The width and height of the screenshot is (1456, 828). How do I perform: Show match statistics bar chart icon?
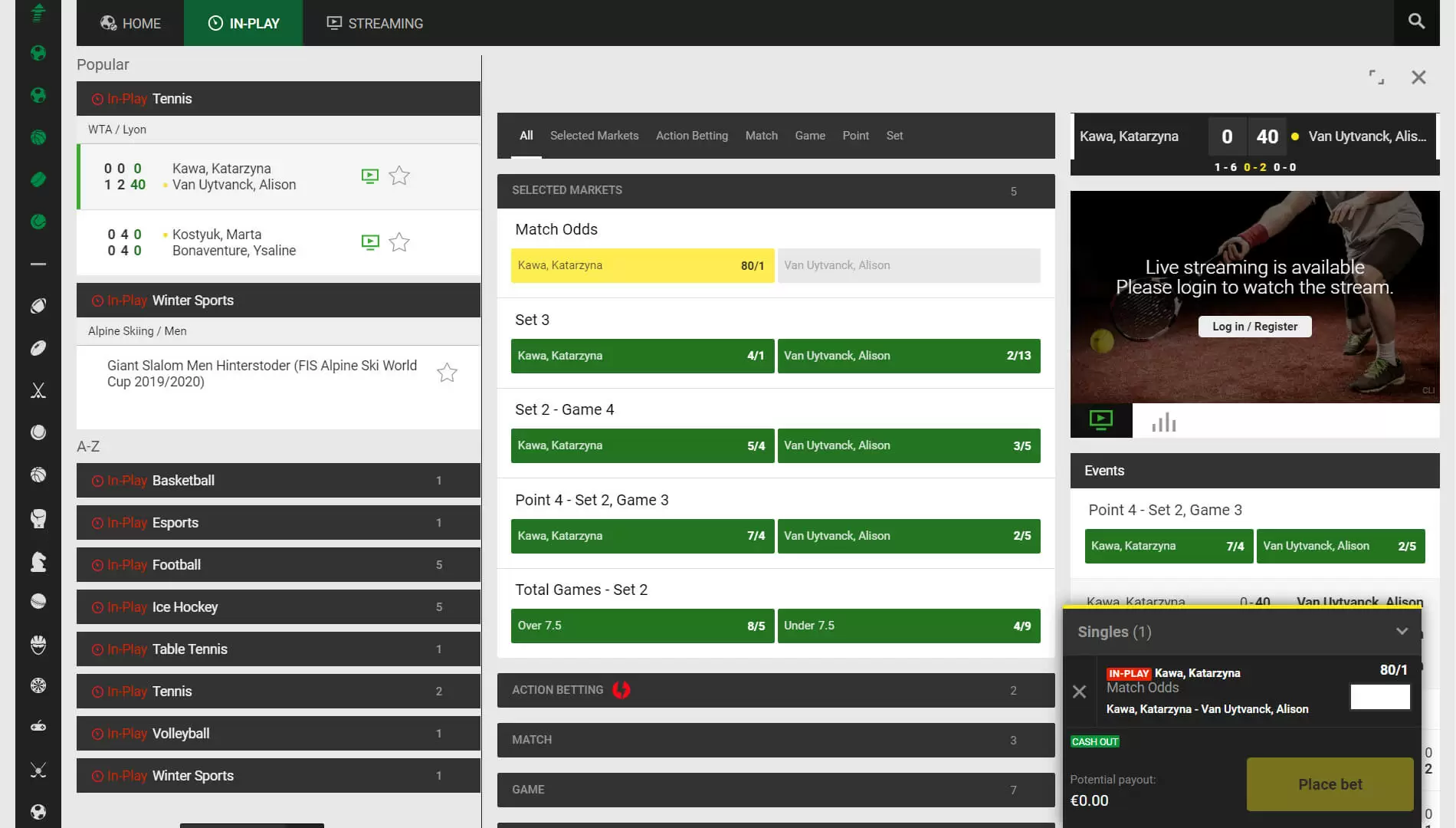1163,422
